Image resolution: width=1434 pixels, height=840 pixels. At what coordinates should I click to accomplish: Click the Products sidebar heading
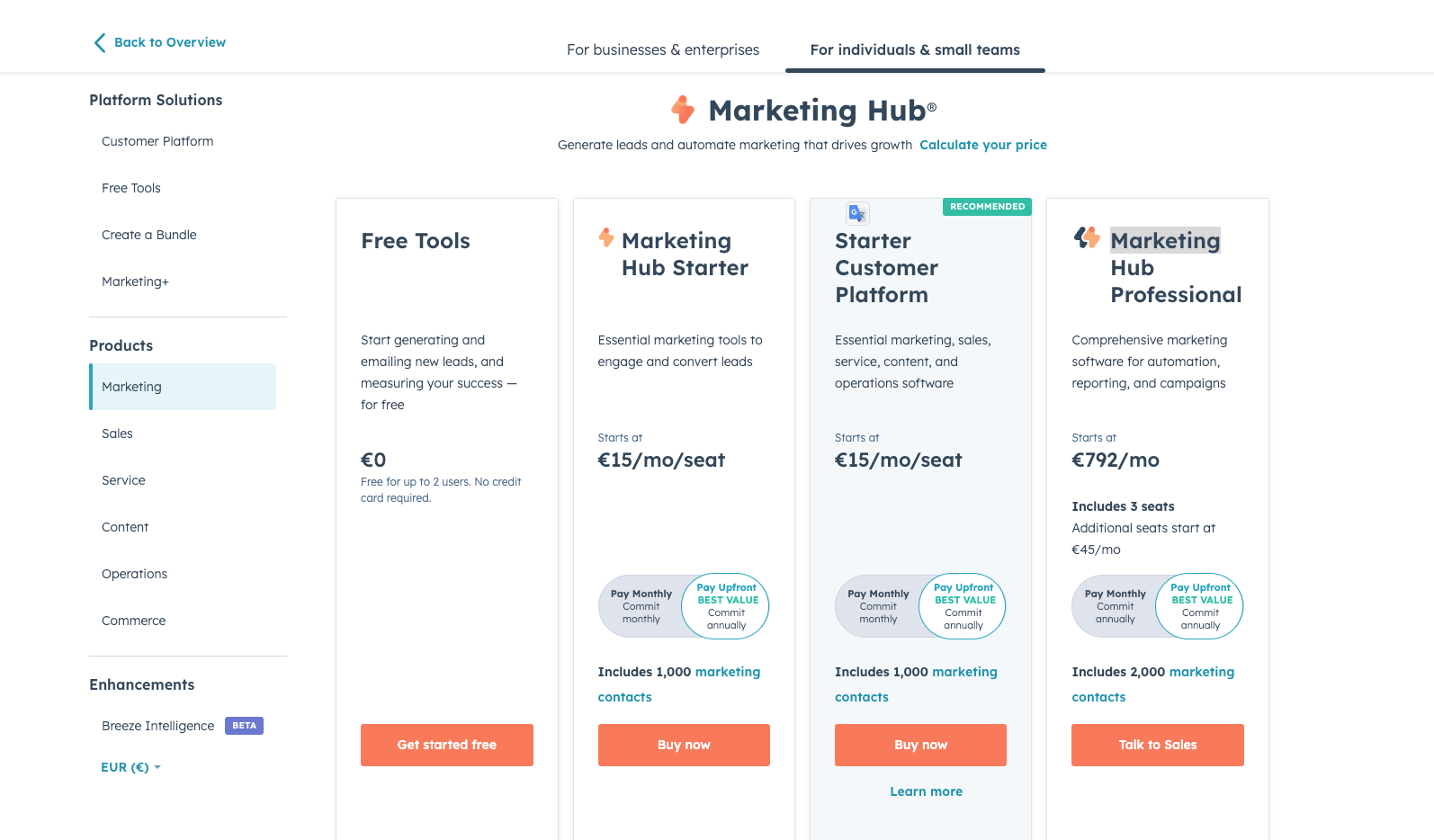point(121,345)
